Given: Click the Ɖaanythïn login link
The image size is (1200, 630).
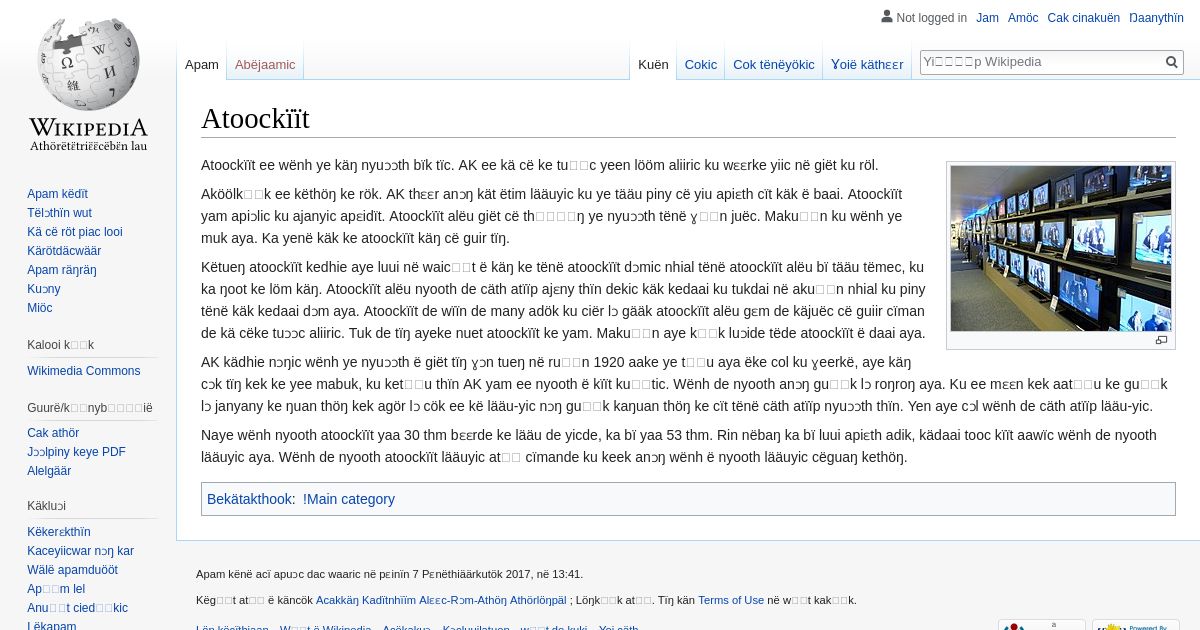Looking at the screenshot, I should [x=1156, y=18].
